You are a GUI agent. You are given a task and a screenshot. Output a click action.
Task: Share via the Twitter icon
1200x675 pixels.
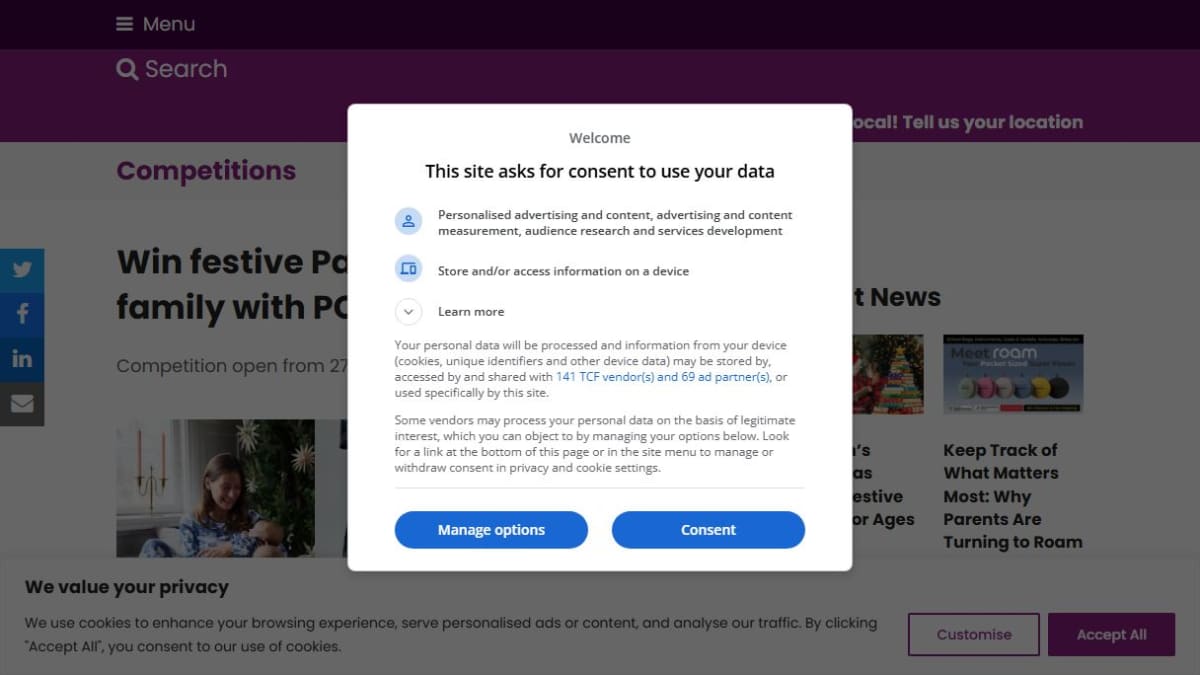click(22, 270)
